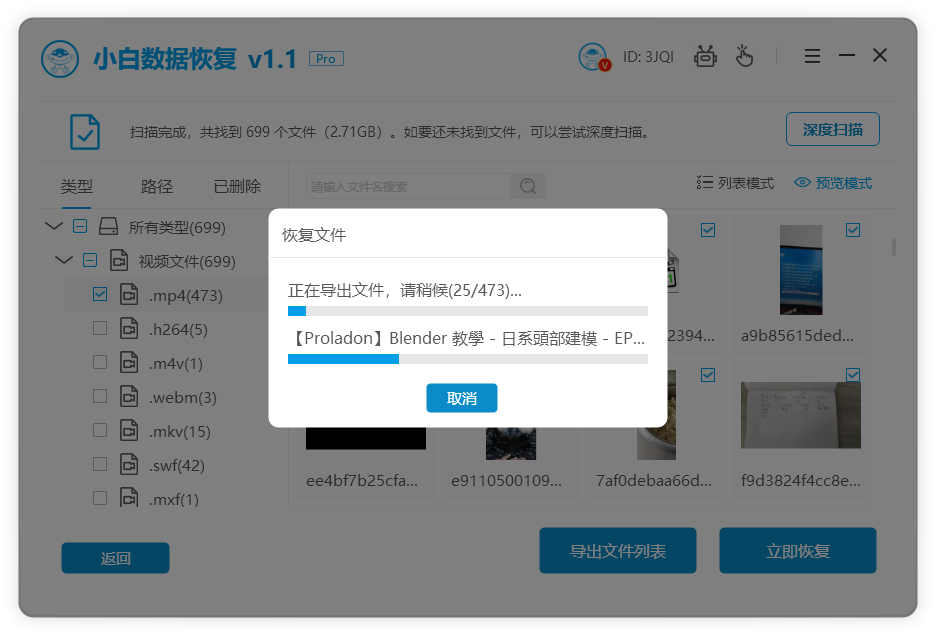This screenshot has width=936, height=636.
Task: Click the file icon next to .m4v(1)
Action: coord(129,362)
